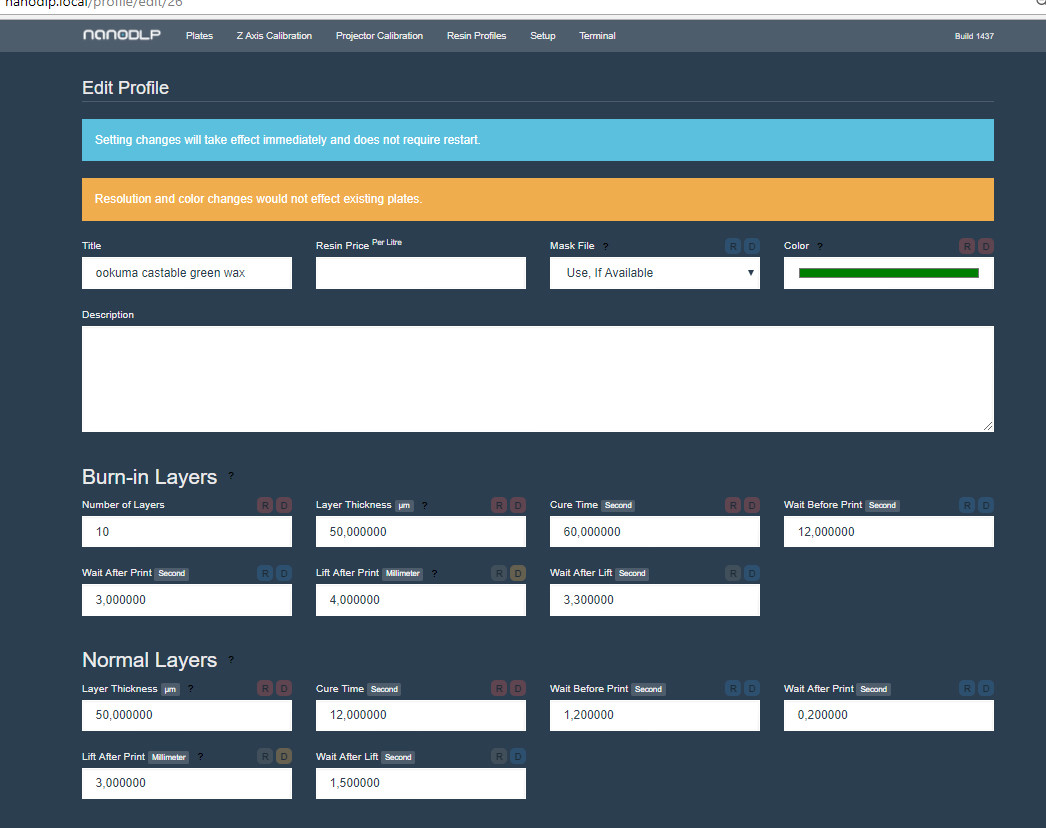Image resolution: width=1046 pixels, height=828 pixels.
Task: Go to Resin Profiles
Action: click(x=476, y=35)
